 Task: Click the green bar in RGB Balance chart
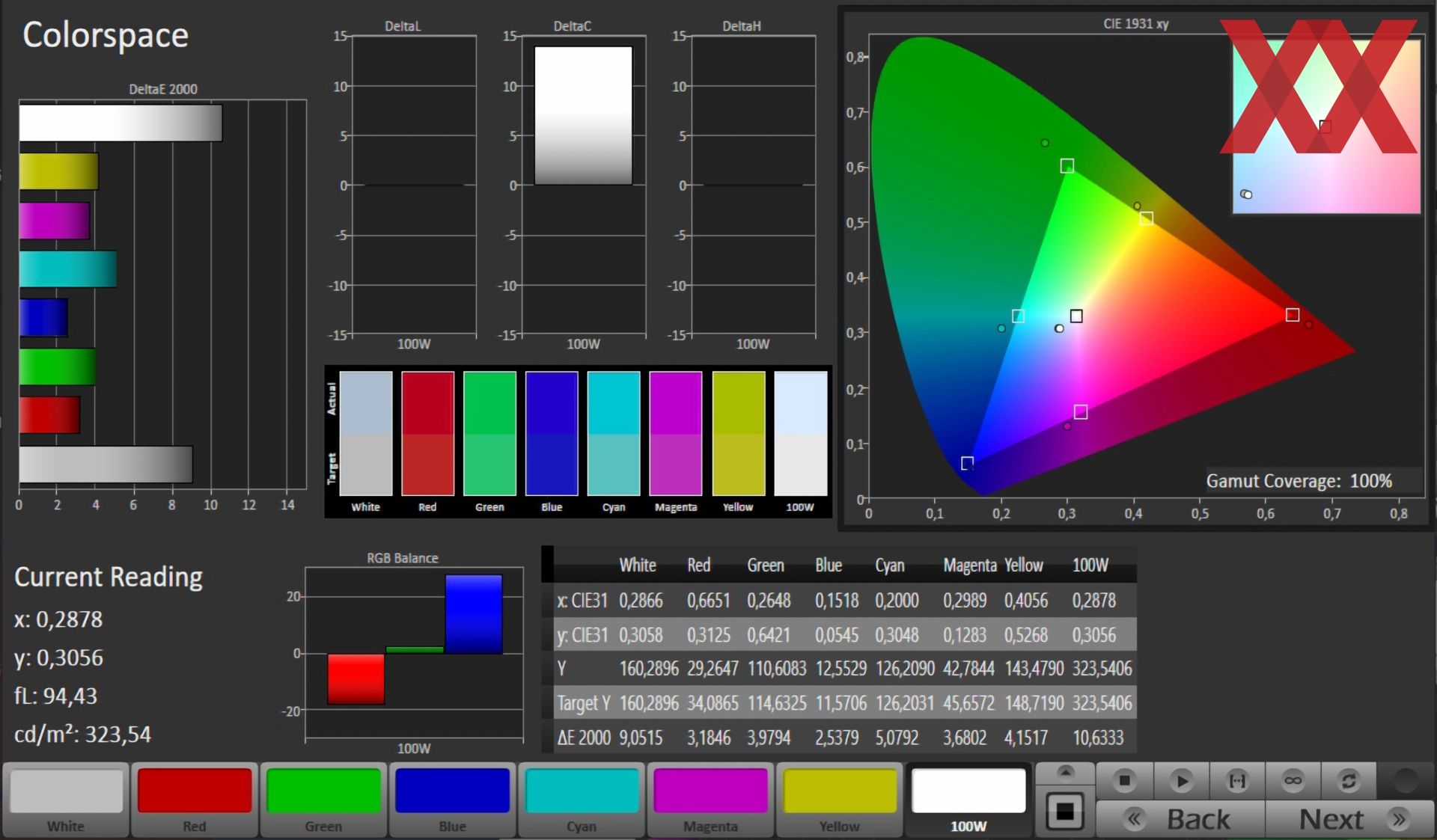click(415, 650)
